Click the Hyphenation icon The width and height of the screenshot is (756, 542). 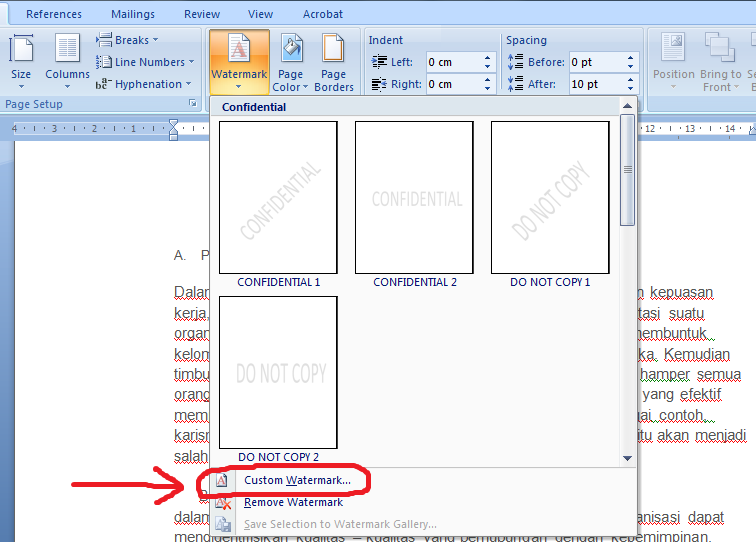pos(104,84)
